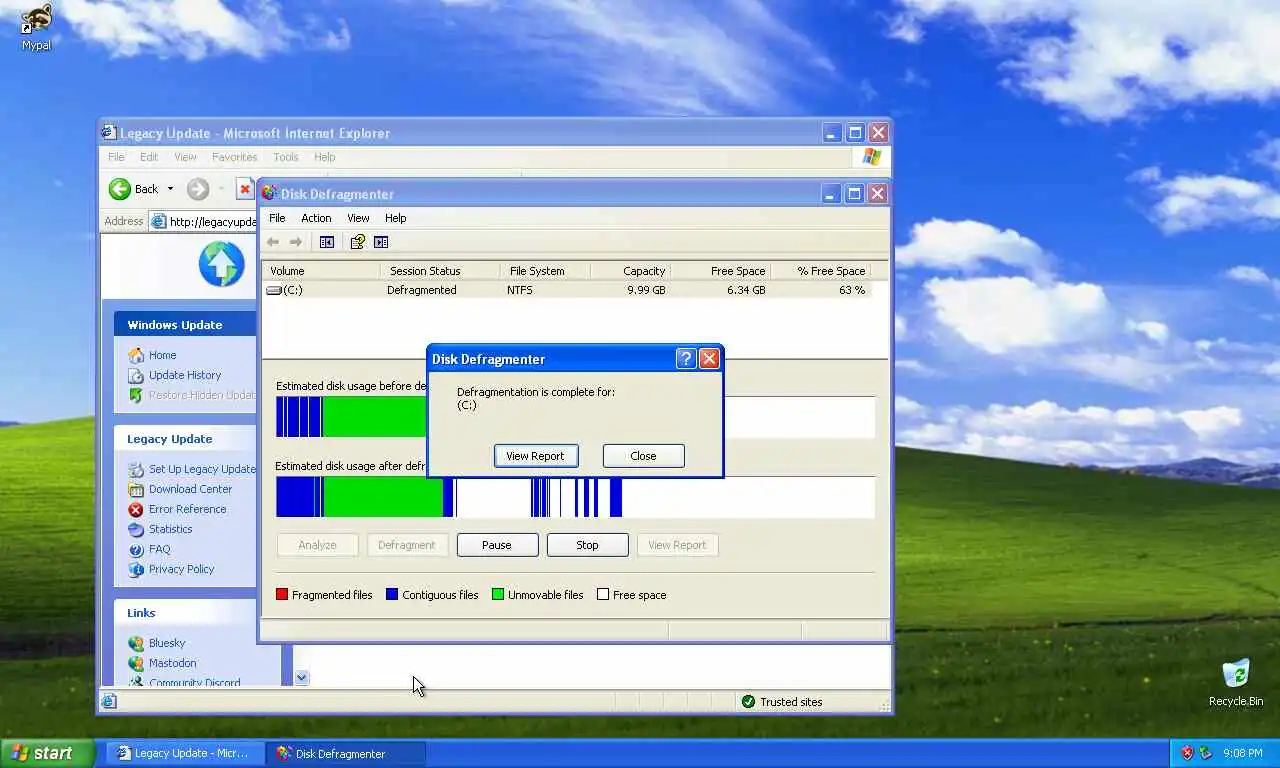Viewport: 1280px width, 768px height.
Task: Click the greyed Defragment button
Action: pyautogui.click(x=407, y=545)
